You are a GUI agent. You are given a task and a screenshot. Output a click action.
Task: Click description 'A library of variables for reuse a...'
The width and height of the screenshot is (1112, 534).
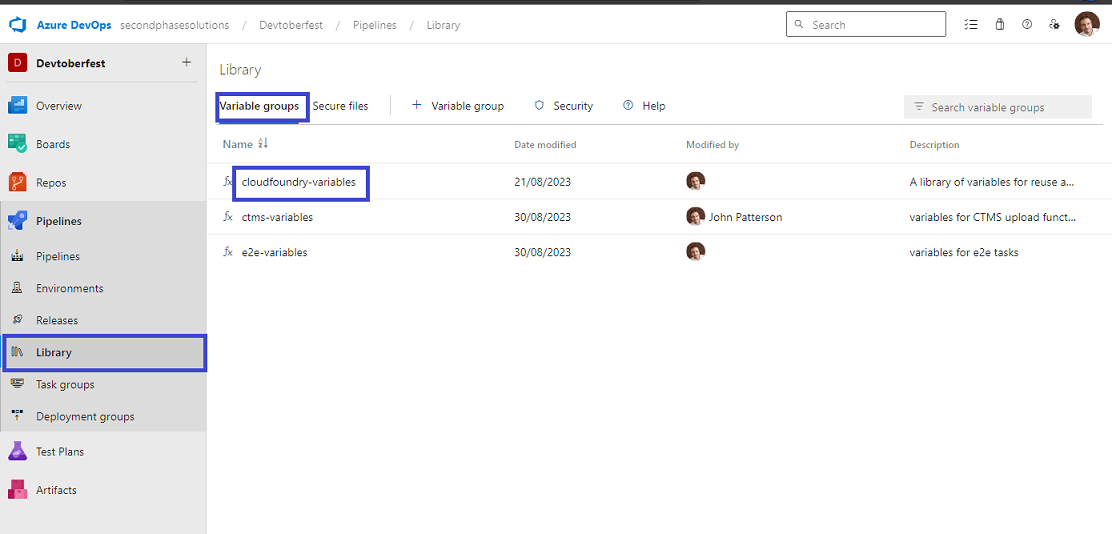click(x=992, y=182)
